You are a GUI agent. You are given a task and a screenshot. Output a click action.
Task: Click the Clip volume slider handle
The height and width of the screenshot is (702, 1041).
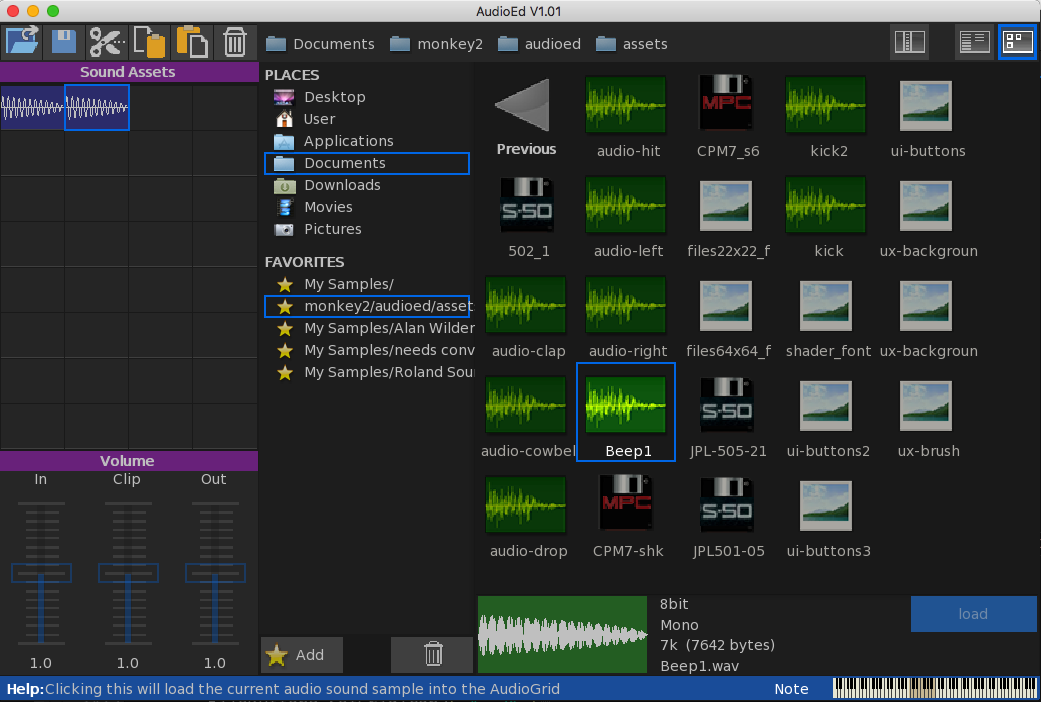[127, 573]
